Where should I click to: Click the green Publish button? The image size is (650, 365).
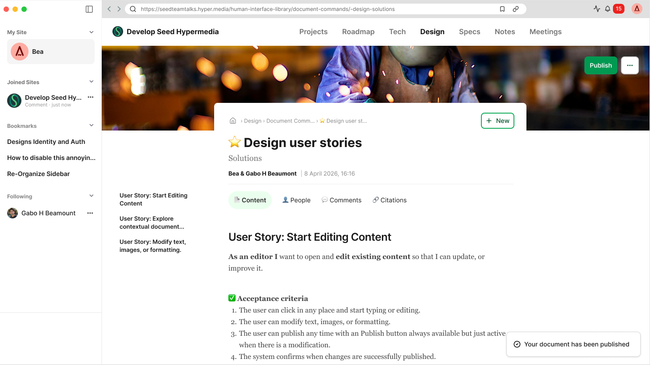click(601, 66)
